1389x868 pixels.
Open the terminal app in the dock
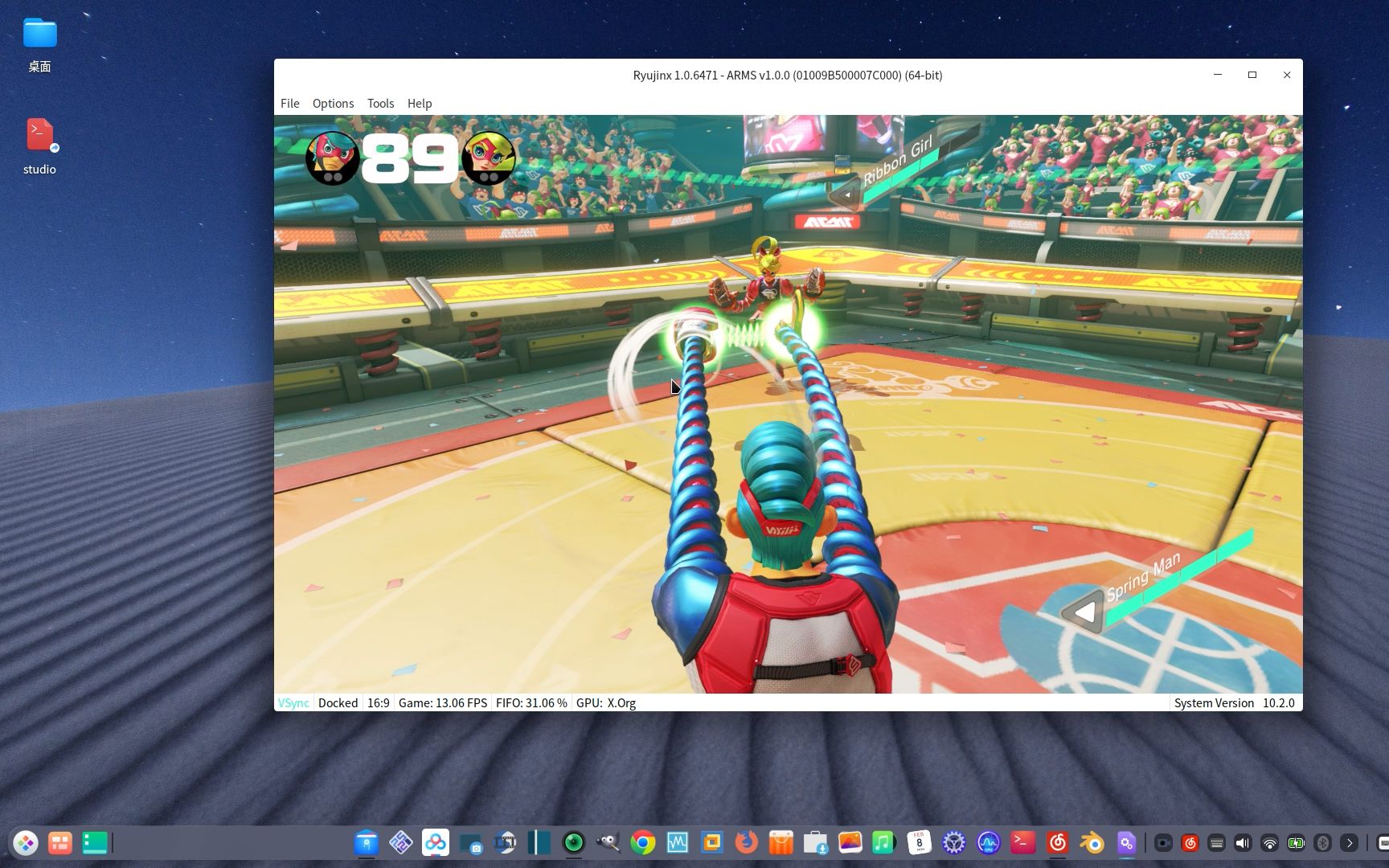(x=1023, y=842)
